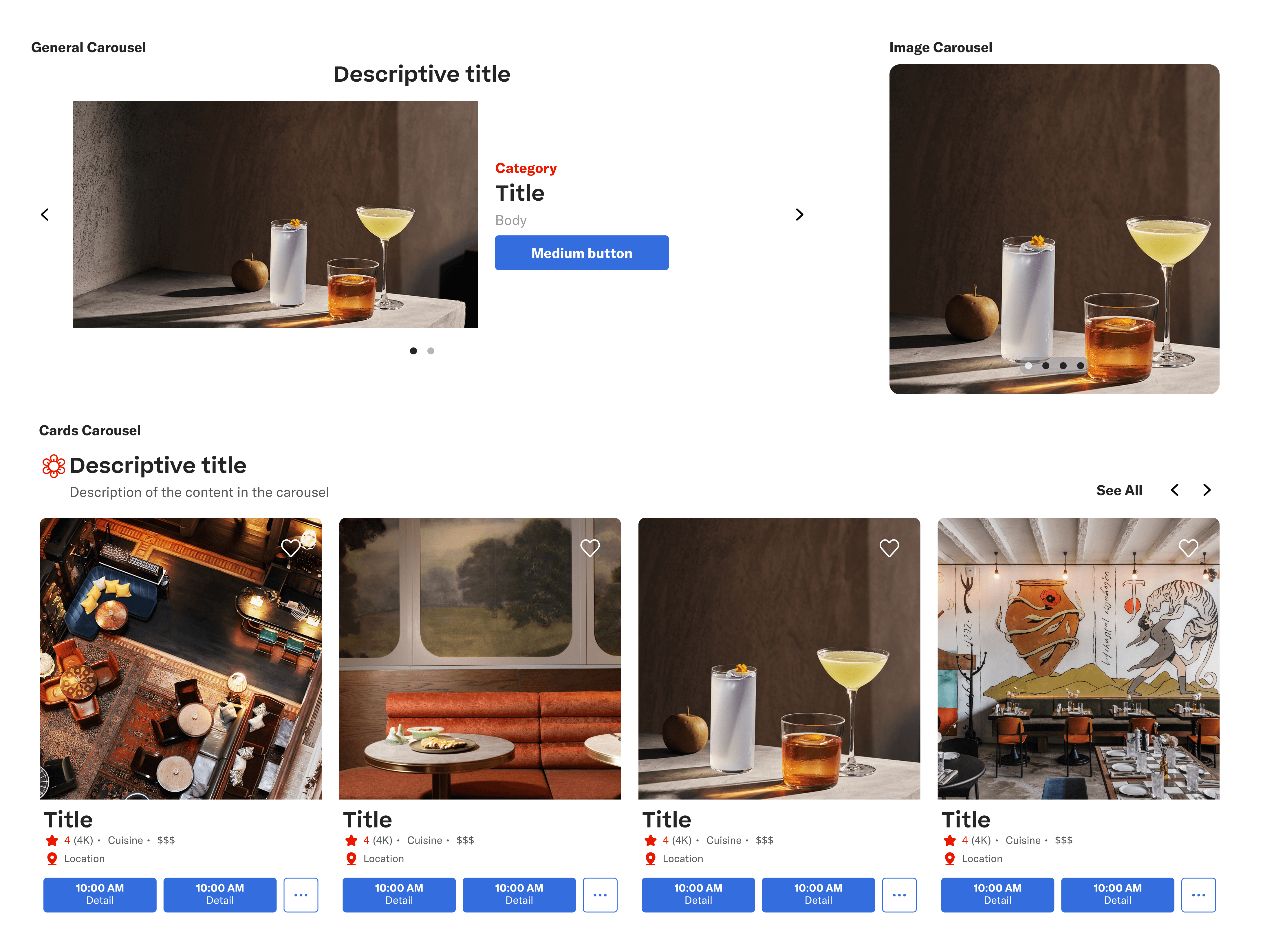The height and width of the screenshot is (952, 1263).
Task: Select the last dot in Image Carousel
Action: coord(1080,365)
